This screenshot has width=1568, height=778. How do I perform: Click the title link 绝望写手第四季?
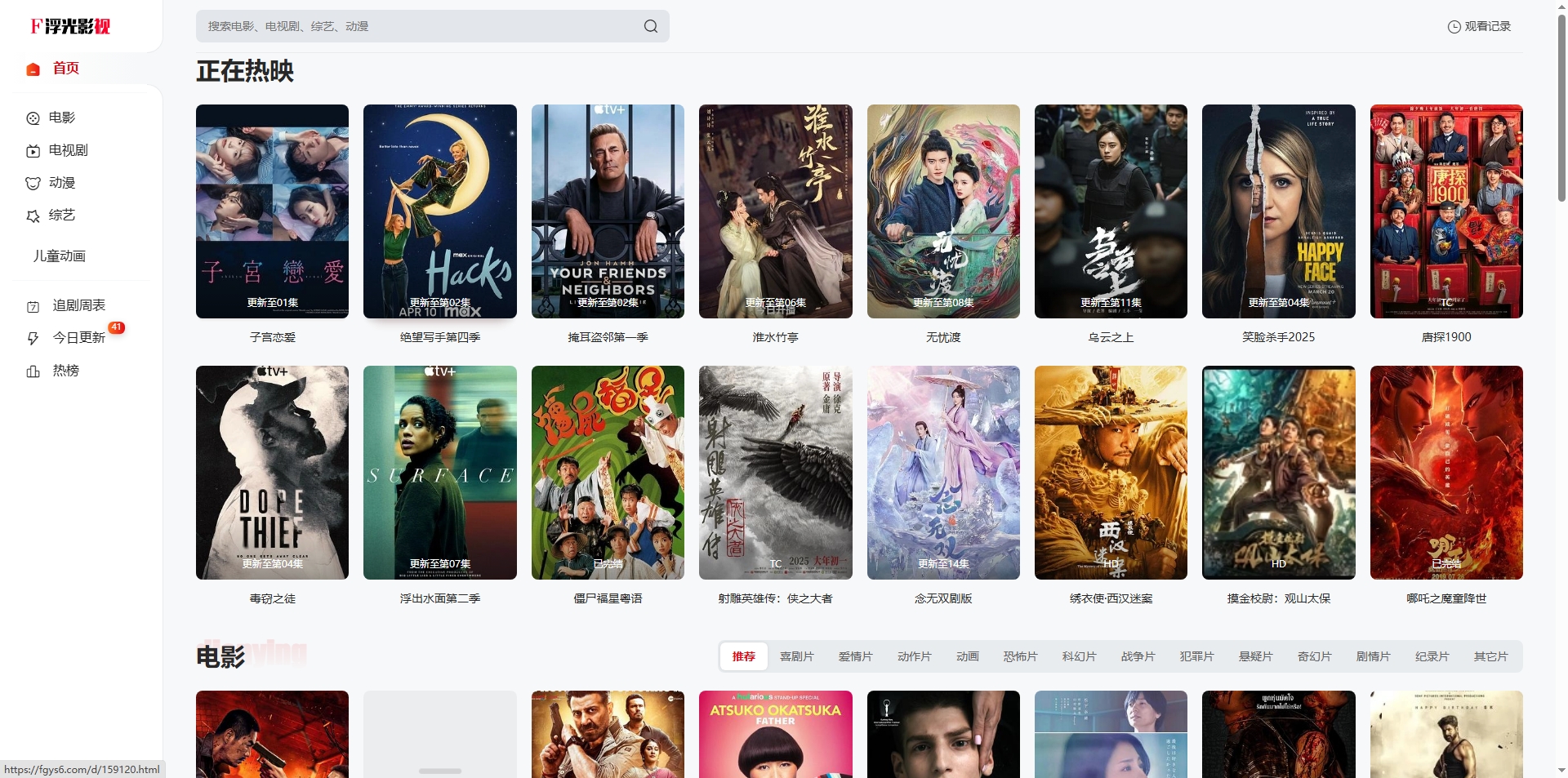[440, 337]
